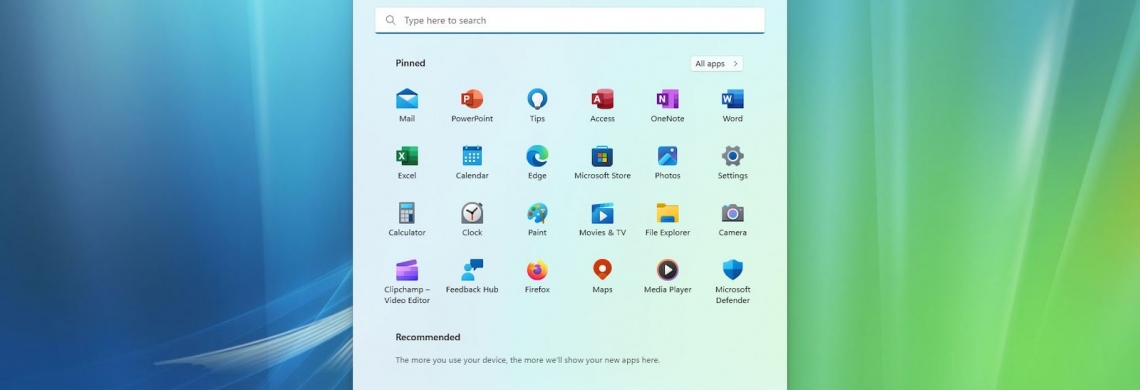Launch Paint

(x=537, y=219)
